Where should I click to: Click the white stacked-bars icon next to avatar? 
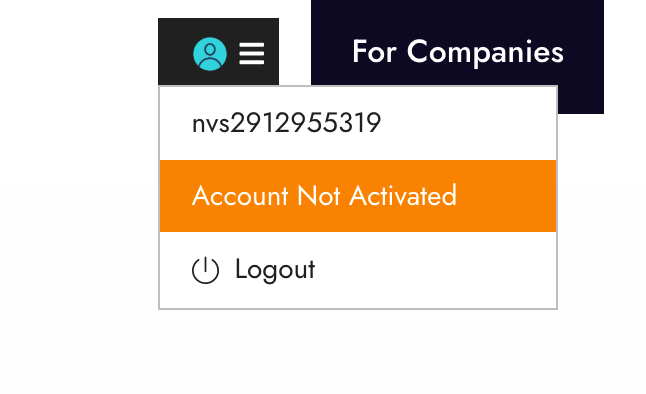coord(252,54)
